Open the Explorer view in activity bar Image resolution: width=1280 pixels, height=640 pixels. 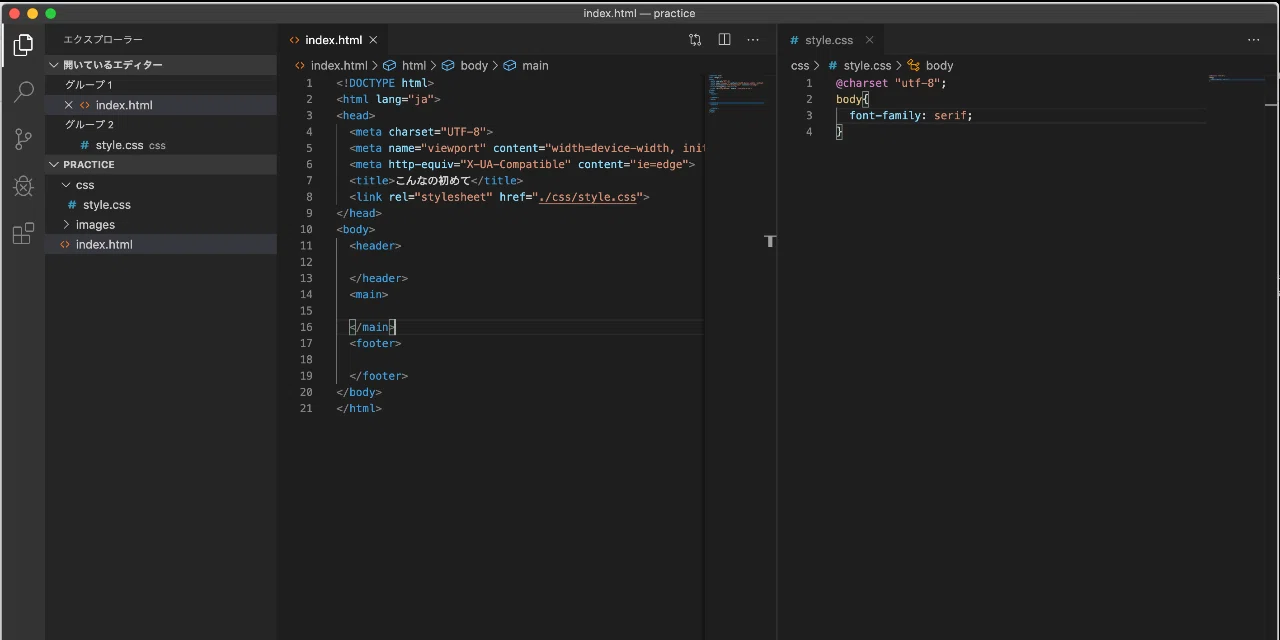[x=22, y=44]
